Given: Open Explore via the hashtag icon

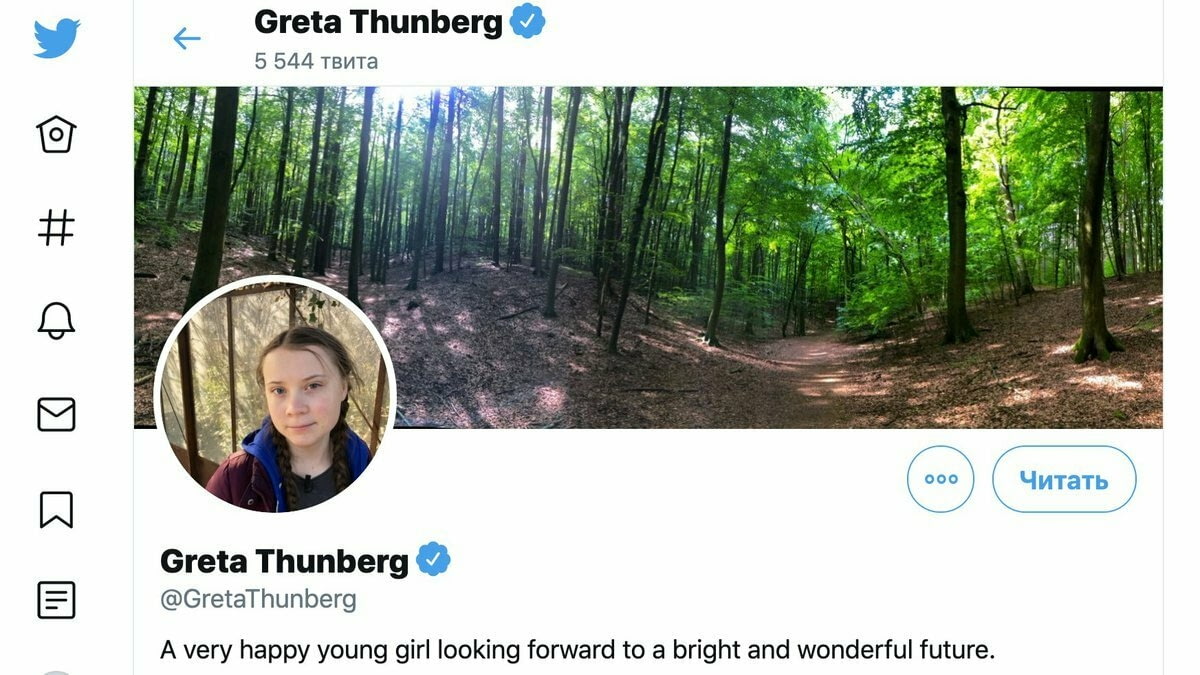Looking at the screenshot, I should pos(56,228).
